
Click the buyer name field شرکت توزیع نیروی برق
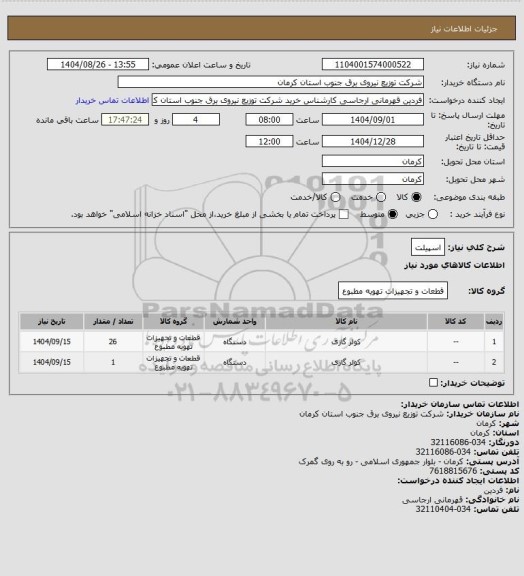point(270,82)
